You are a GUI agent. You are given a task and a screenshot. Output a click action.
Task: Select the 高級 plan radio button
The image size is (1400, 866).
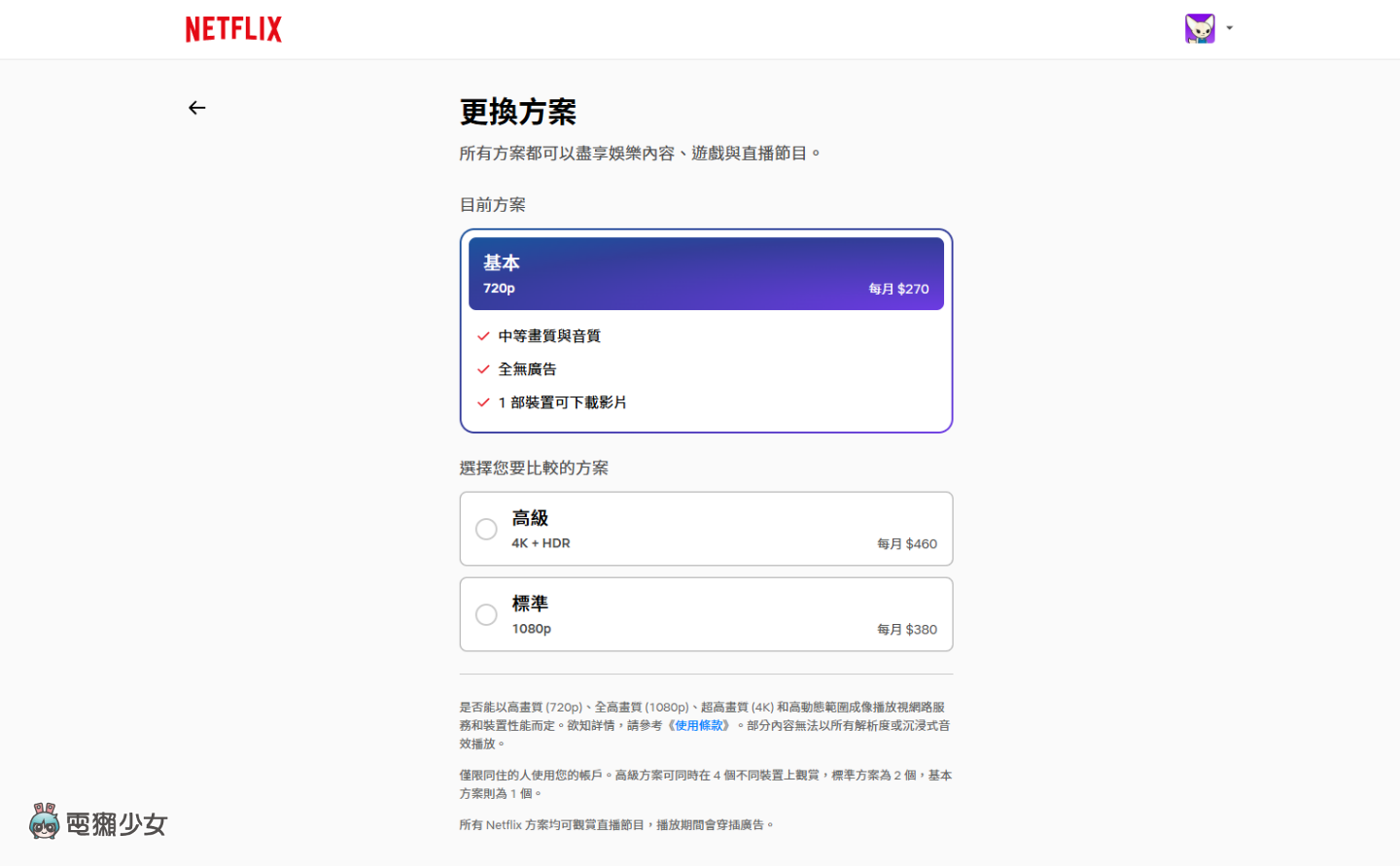(x=486, y=529)
